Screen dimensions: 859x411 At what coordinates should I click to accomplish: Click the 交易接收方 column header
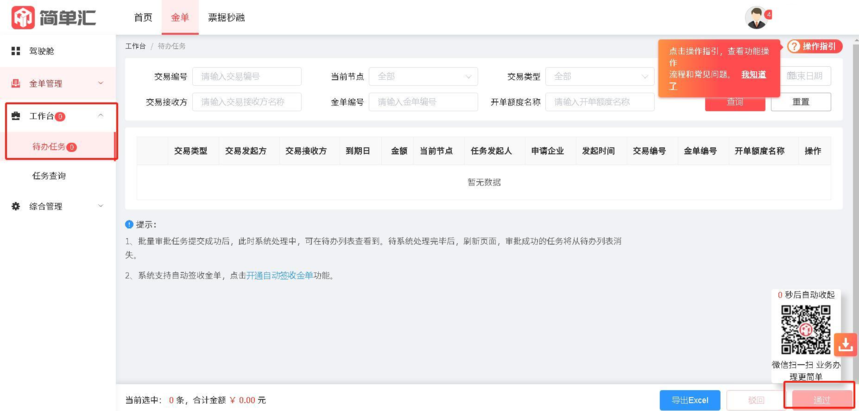pyautogui.click(x=306, y=151)
